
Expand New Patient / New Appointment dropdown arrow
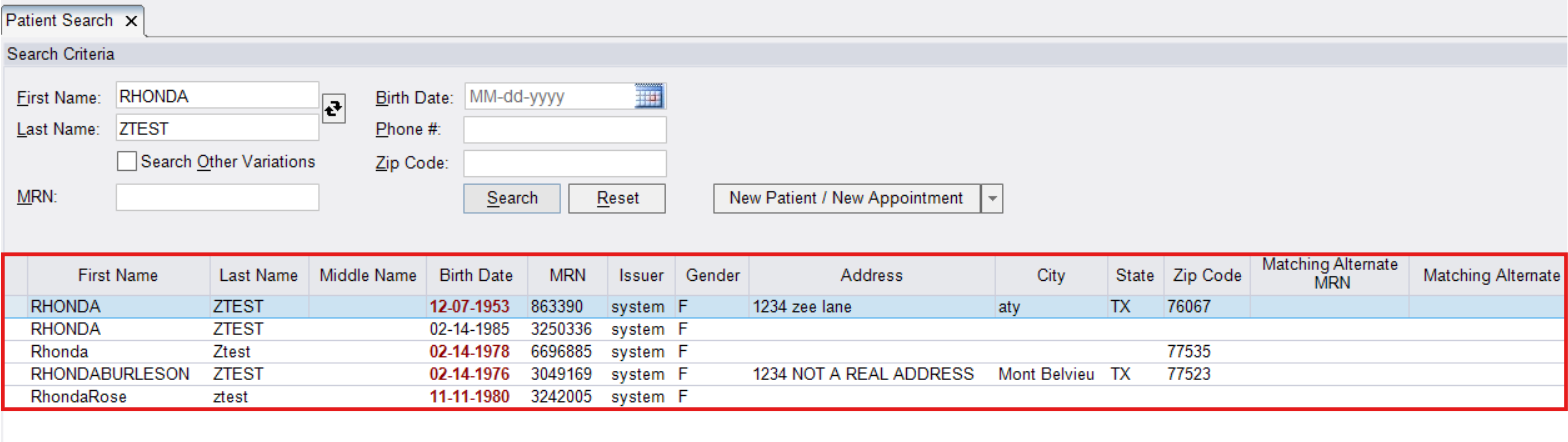point(992,198)
